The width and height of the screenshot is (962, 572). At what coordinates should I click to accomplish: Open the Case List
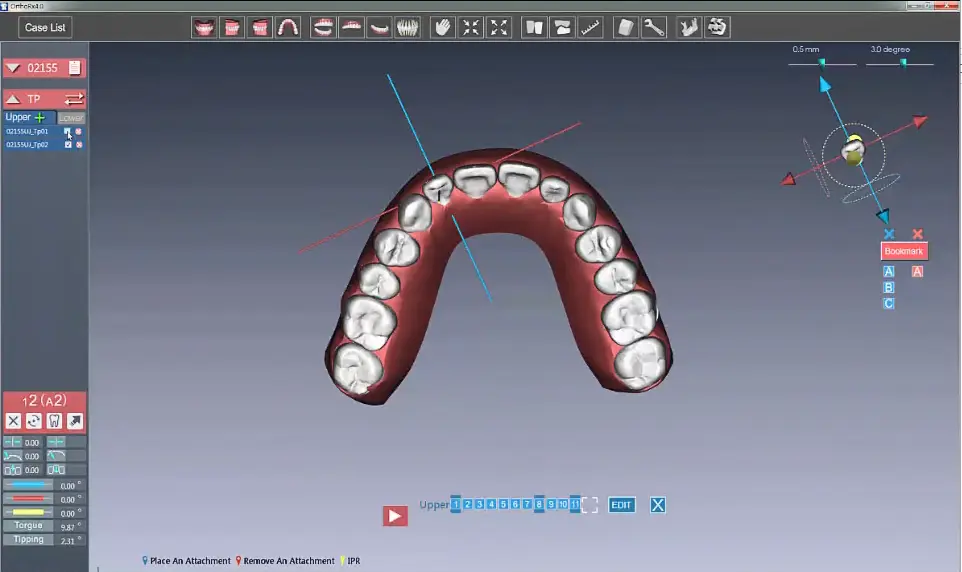[x=45, y=28]
